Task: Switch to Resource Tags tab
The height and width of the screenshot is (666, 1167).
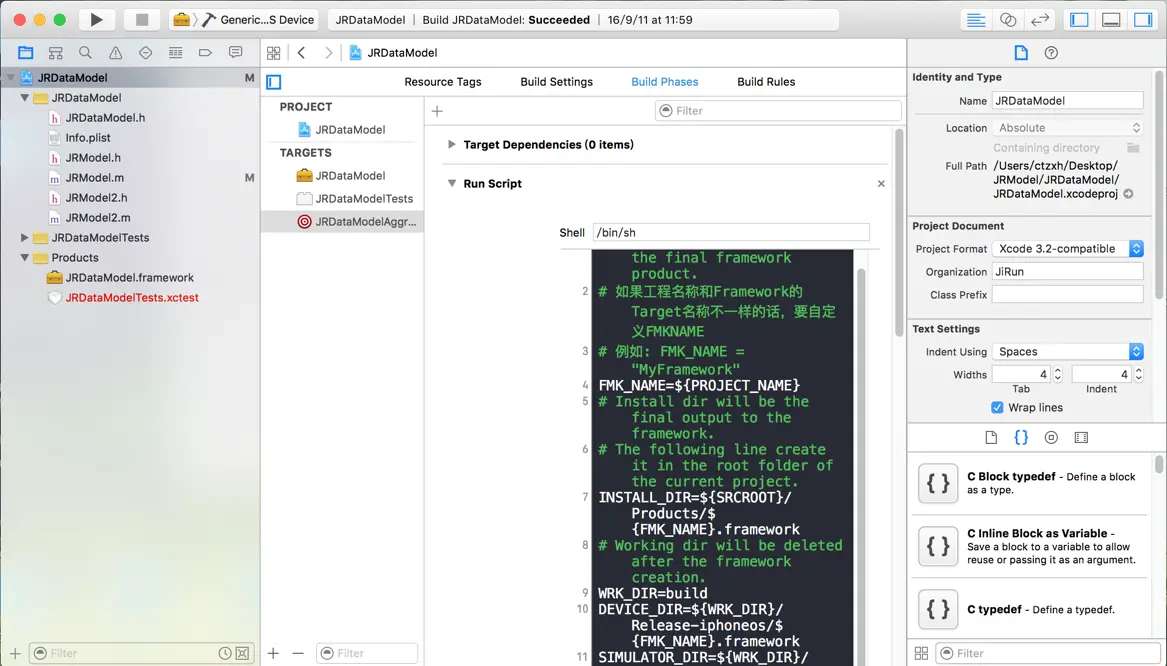Action: (443, 82)
